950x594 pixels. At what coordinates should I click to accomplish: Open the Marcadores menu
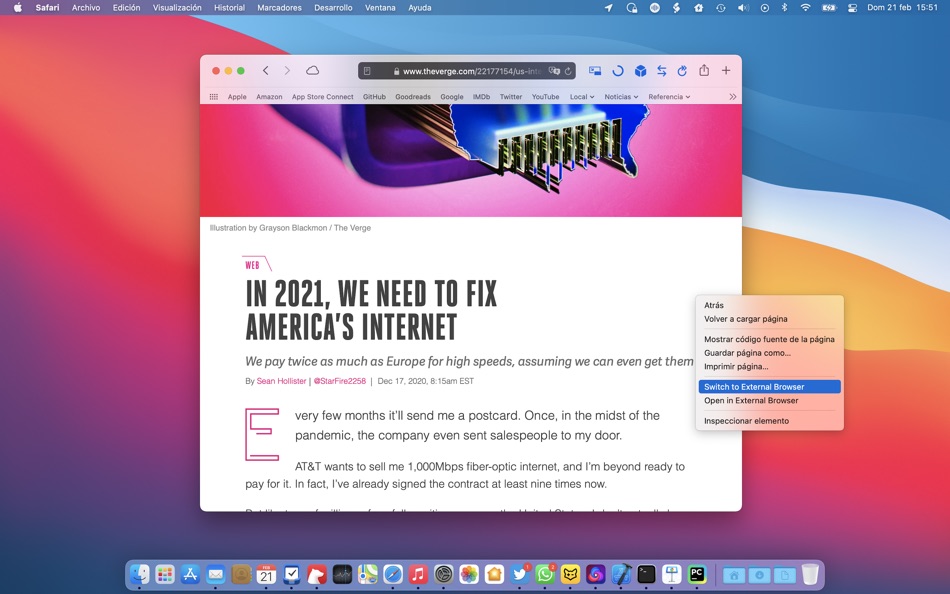[x=279, y=8]
